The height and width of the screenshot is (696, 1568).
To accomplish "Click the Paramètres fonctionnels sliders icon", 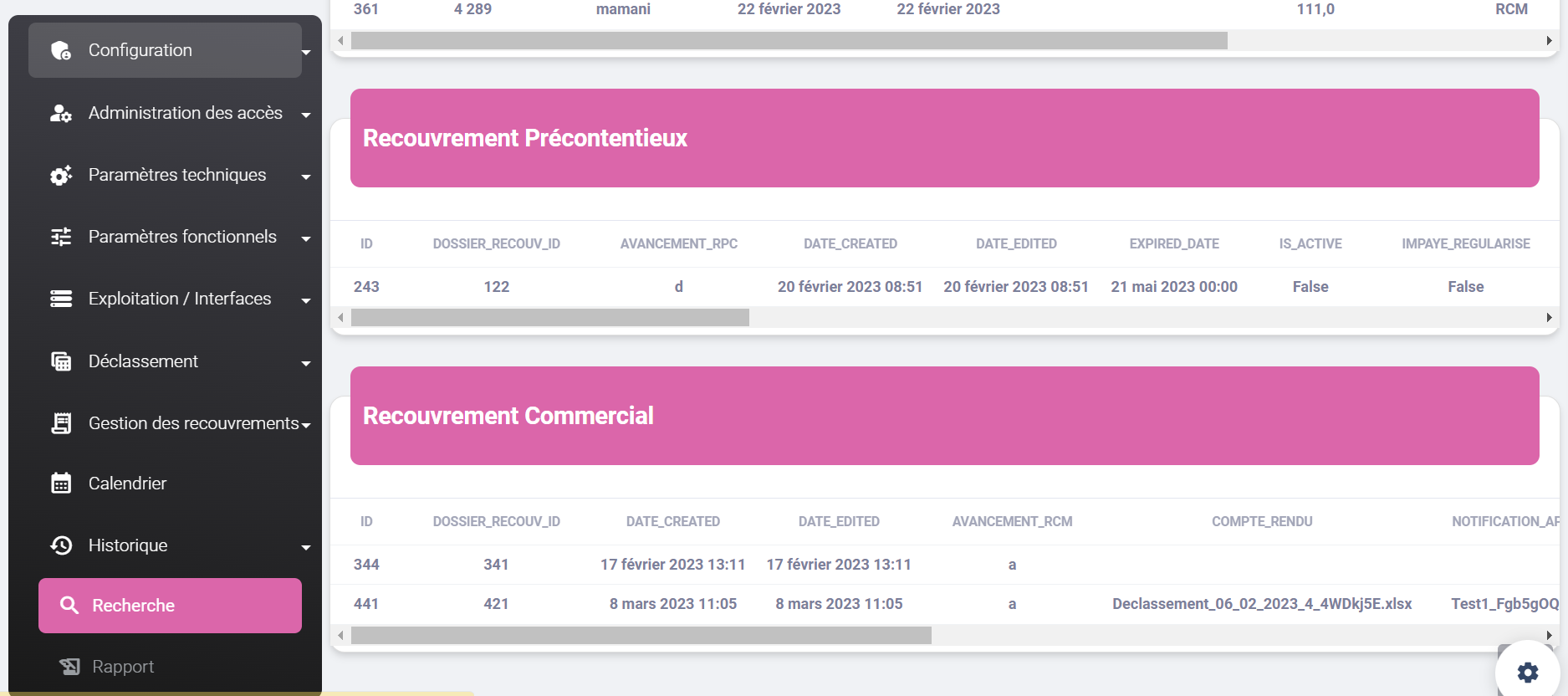I will tap(61, 238).
